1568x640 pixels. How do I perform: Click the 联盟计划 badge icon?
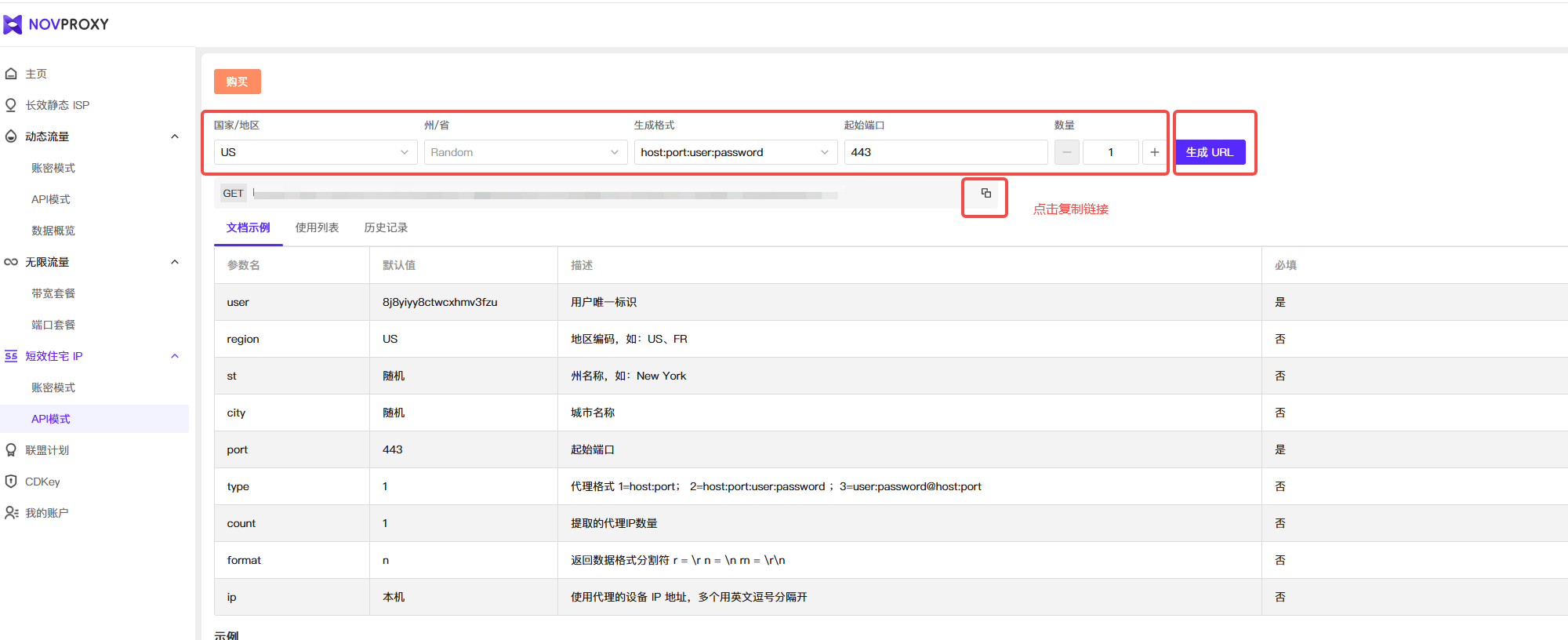pos(11,450)
